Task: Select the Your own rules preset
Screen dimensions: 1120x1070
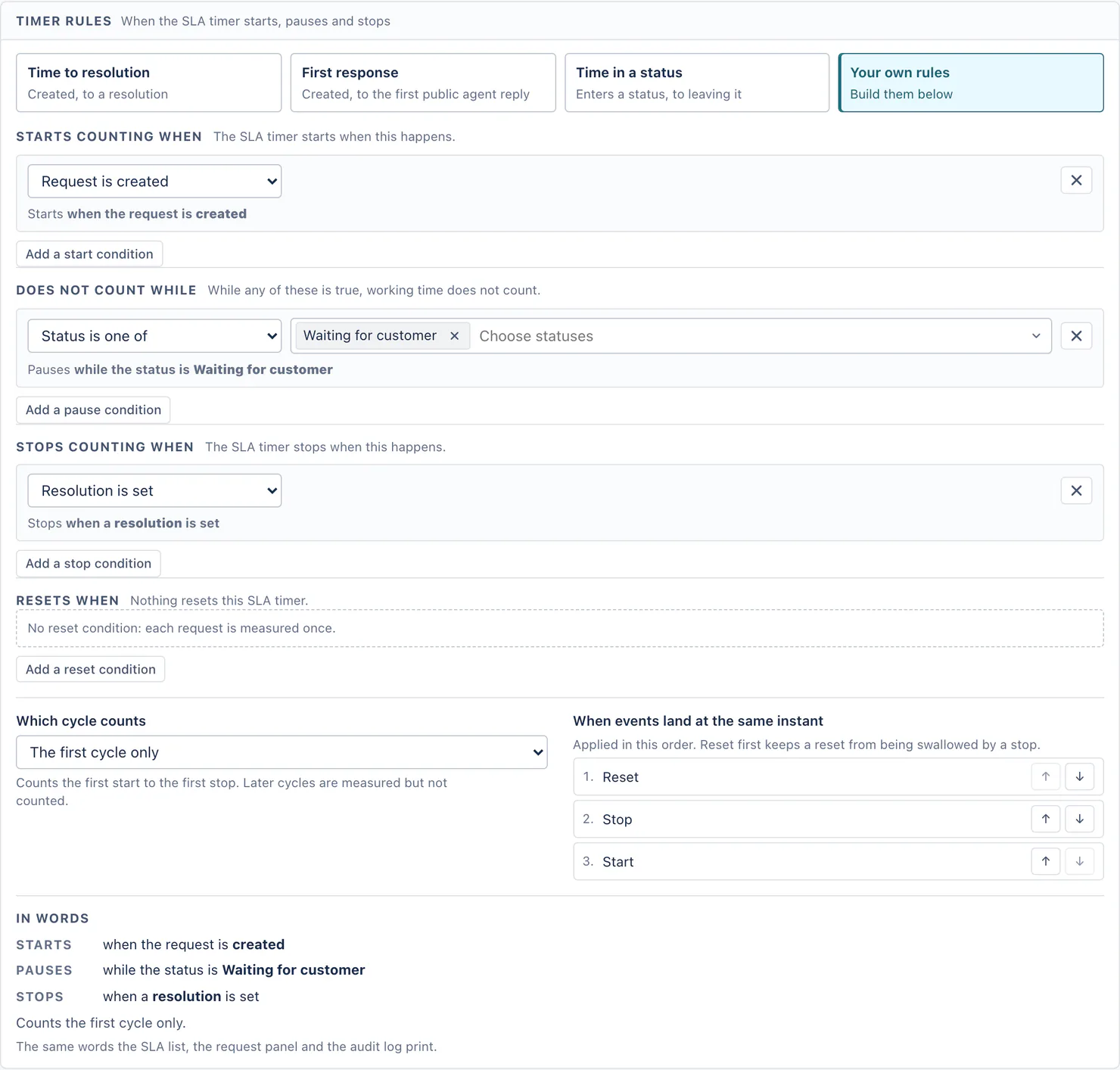Action: (971, 82)
